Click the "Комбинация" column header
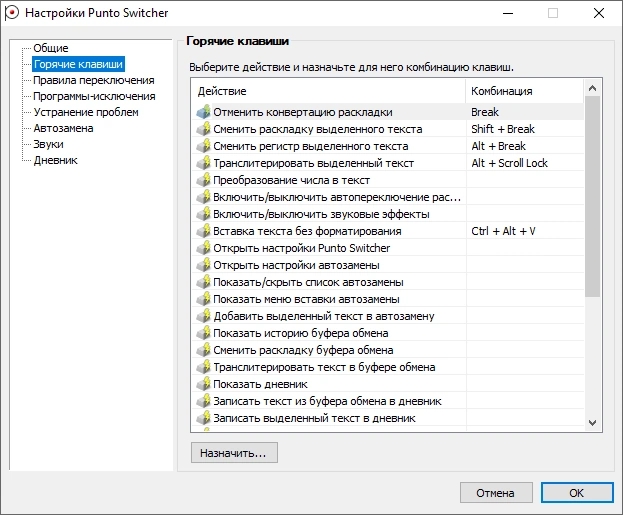This screenshot has width=623, height=515. [x=524, y=91]
